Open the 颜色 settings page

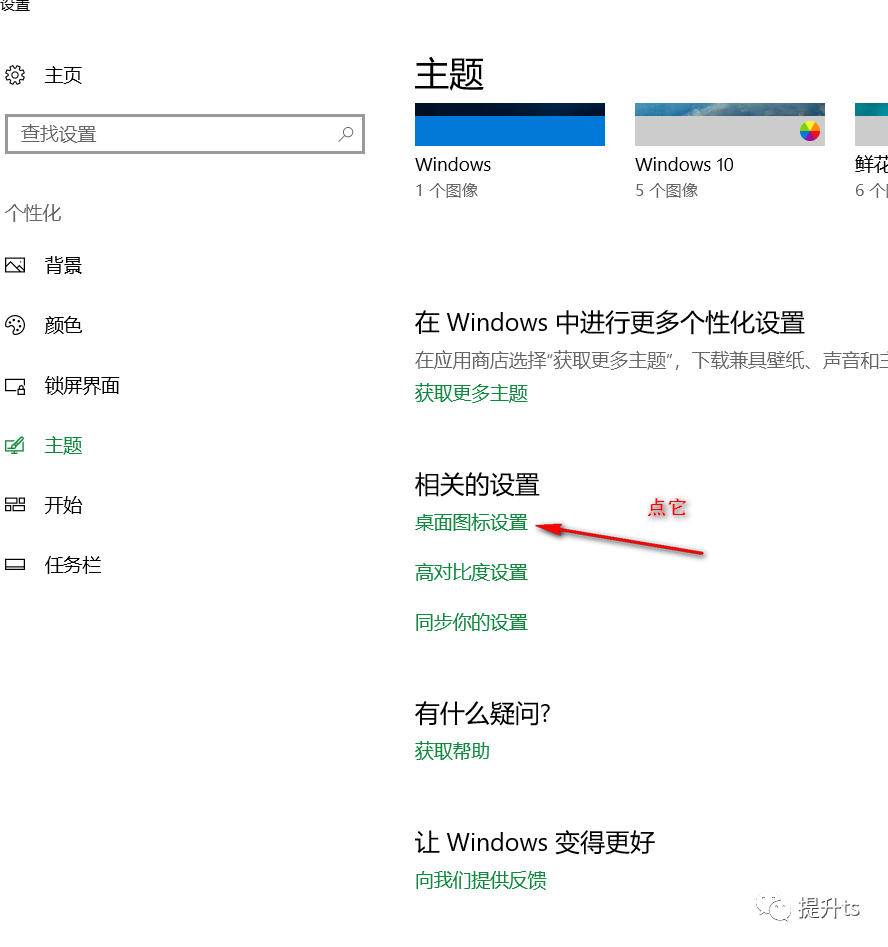pyautogui.click(x=63, y=325)
